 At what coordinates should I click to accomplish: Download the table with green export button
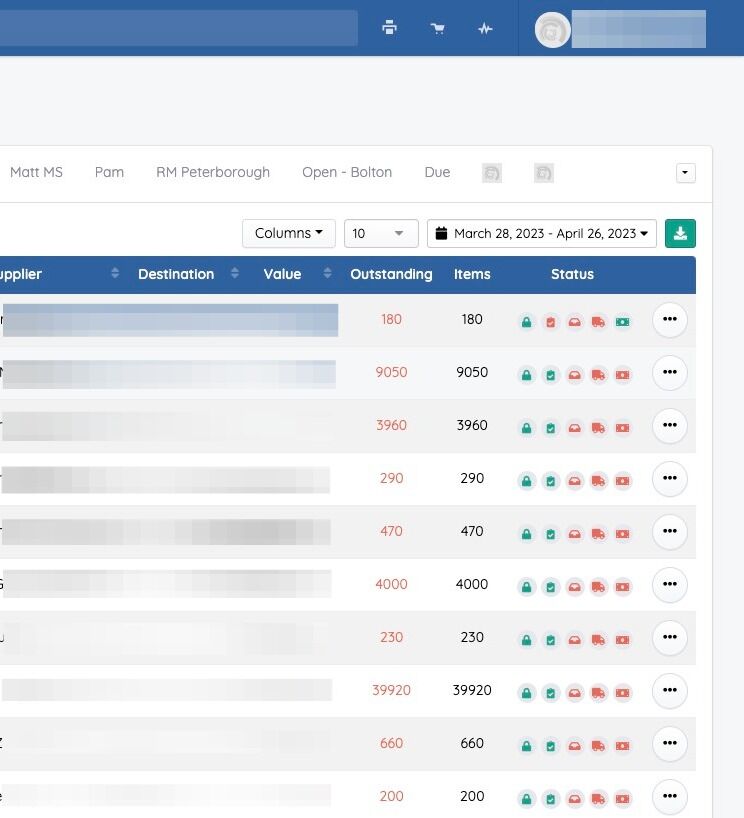(x=680, y=233)
